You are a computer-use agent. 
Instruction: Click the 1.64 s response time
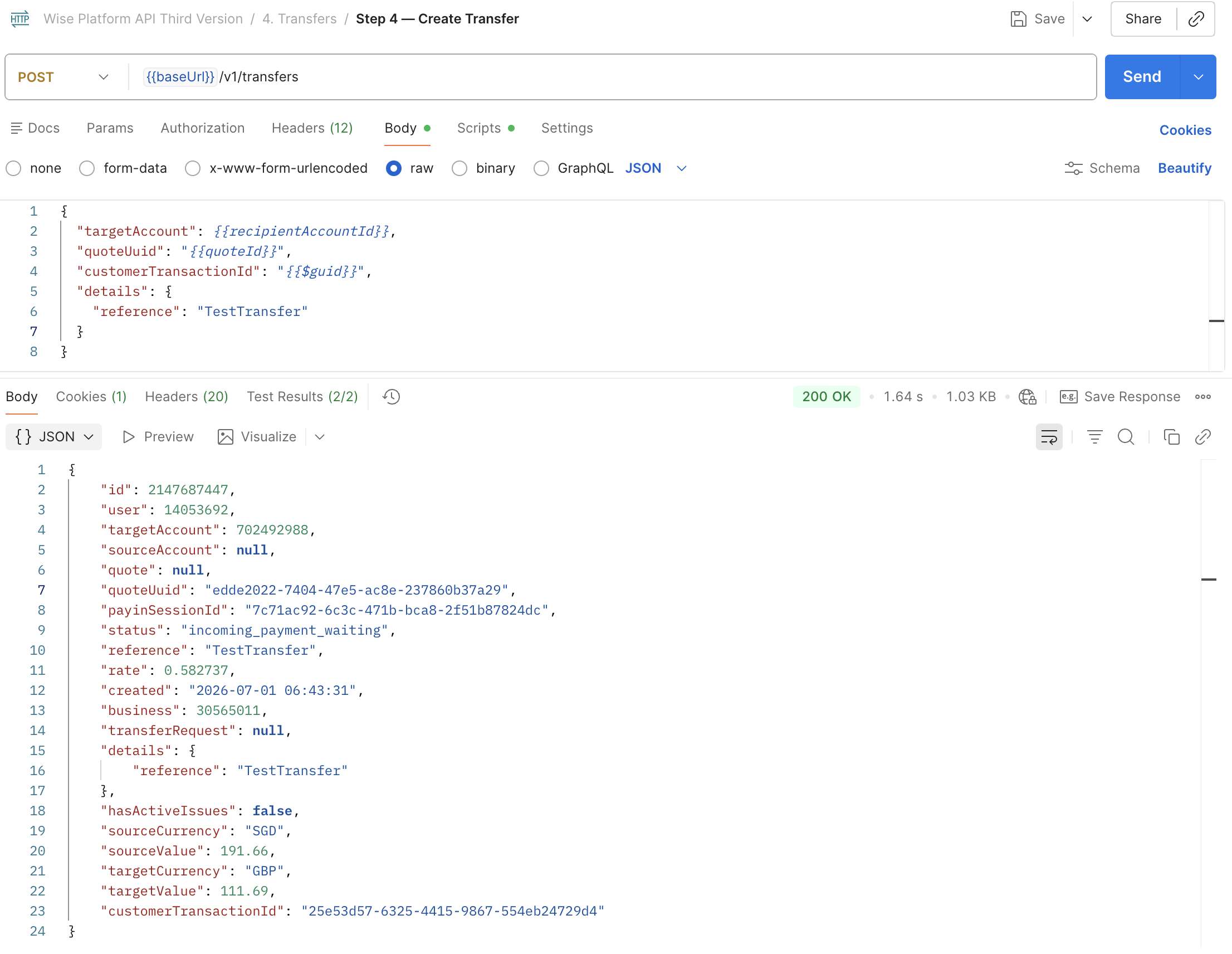[903, 397]
